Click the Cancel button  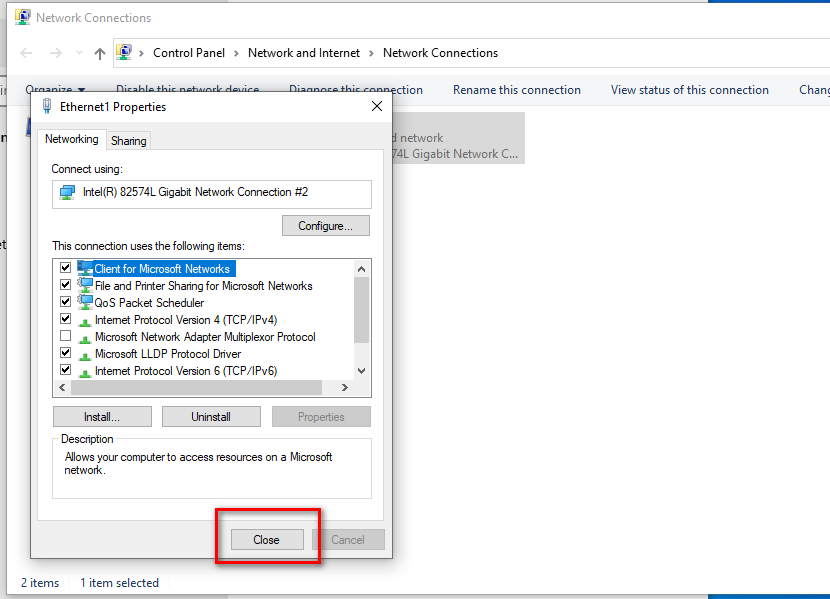pyautogui.click(x=348, y=540)
